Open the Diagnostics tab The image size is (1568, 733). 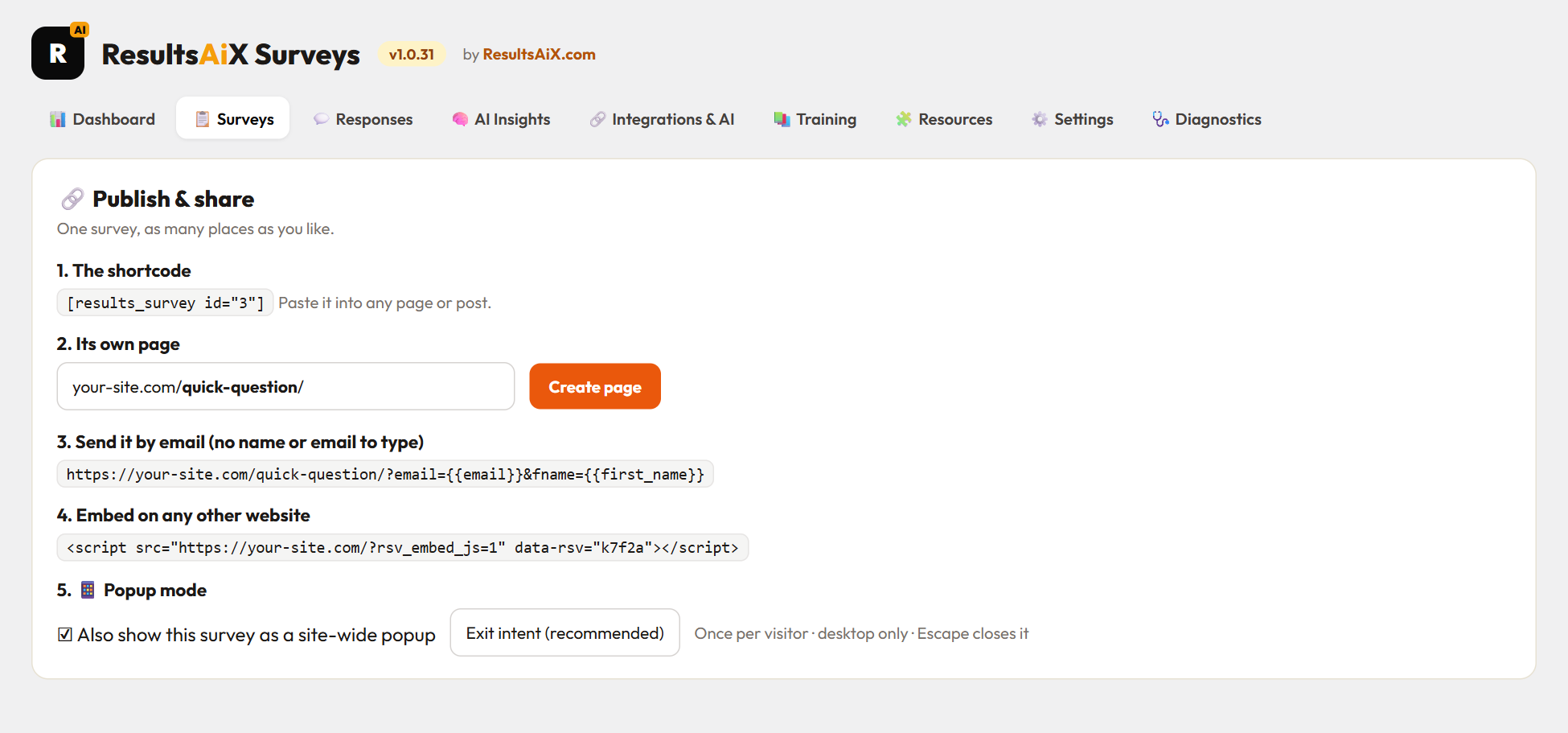click(x=1207, y=119)
